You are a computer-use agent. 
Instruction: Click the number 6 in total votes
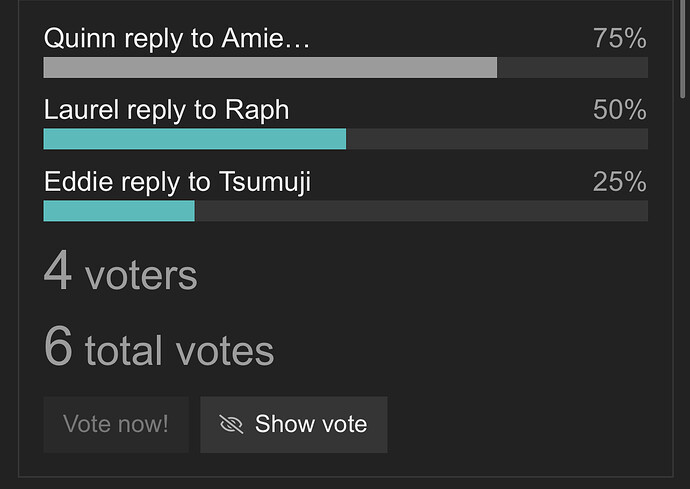click(58, 346)
